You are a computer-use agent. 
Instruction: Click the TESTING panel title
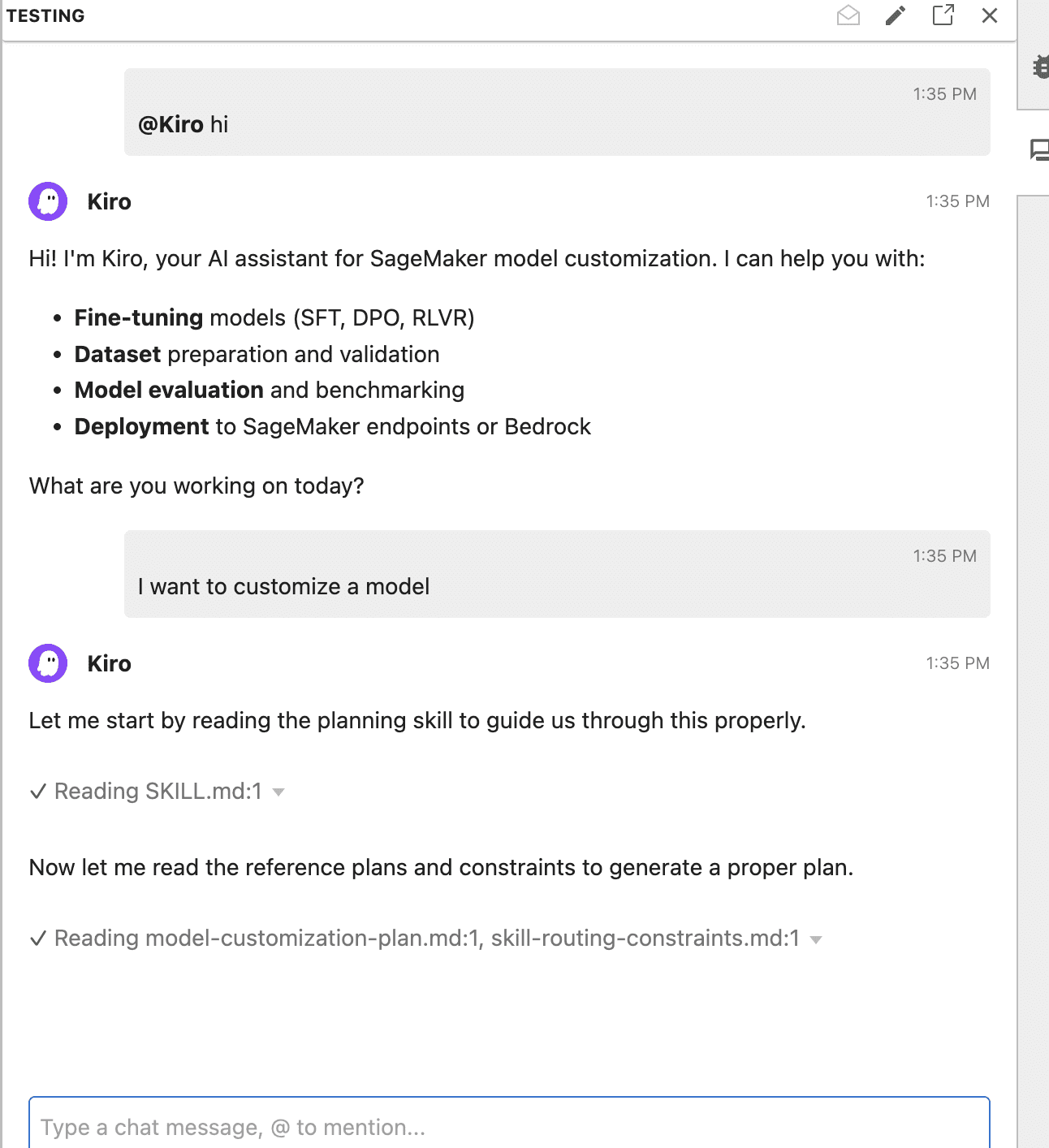click(45, 15)
